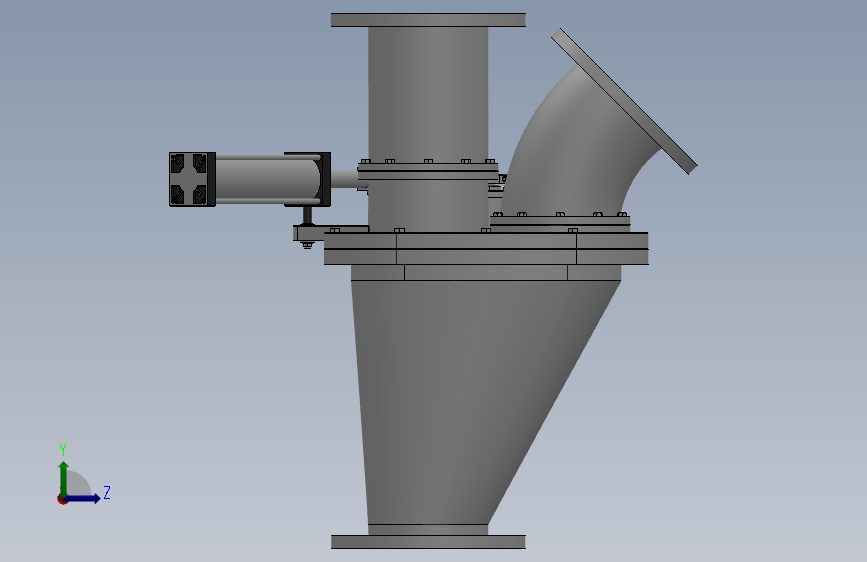This screenshot has height=562, width=867.
Task: Click the blue Z axis arrow of the triad
Action: pos(83,498)
